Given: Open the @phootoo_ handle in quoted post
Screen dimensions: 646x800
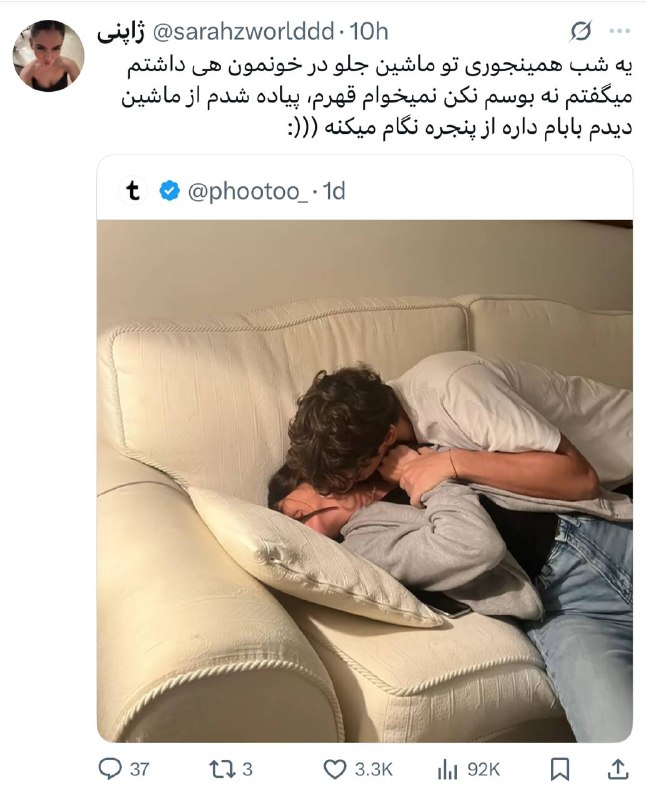Looking at the screenshot, I should [247, 192].
